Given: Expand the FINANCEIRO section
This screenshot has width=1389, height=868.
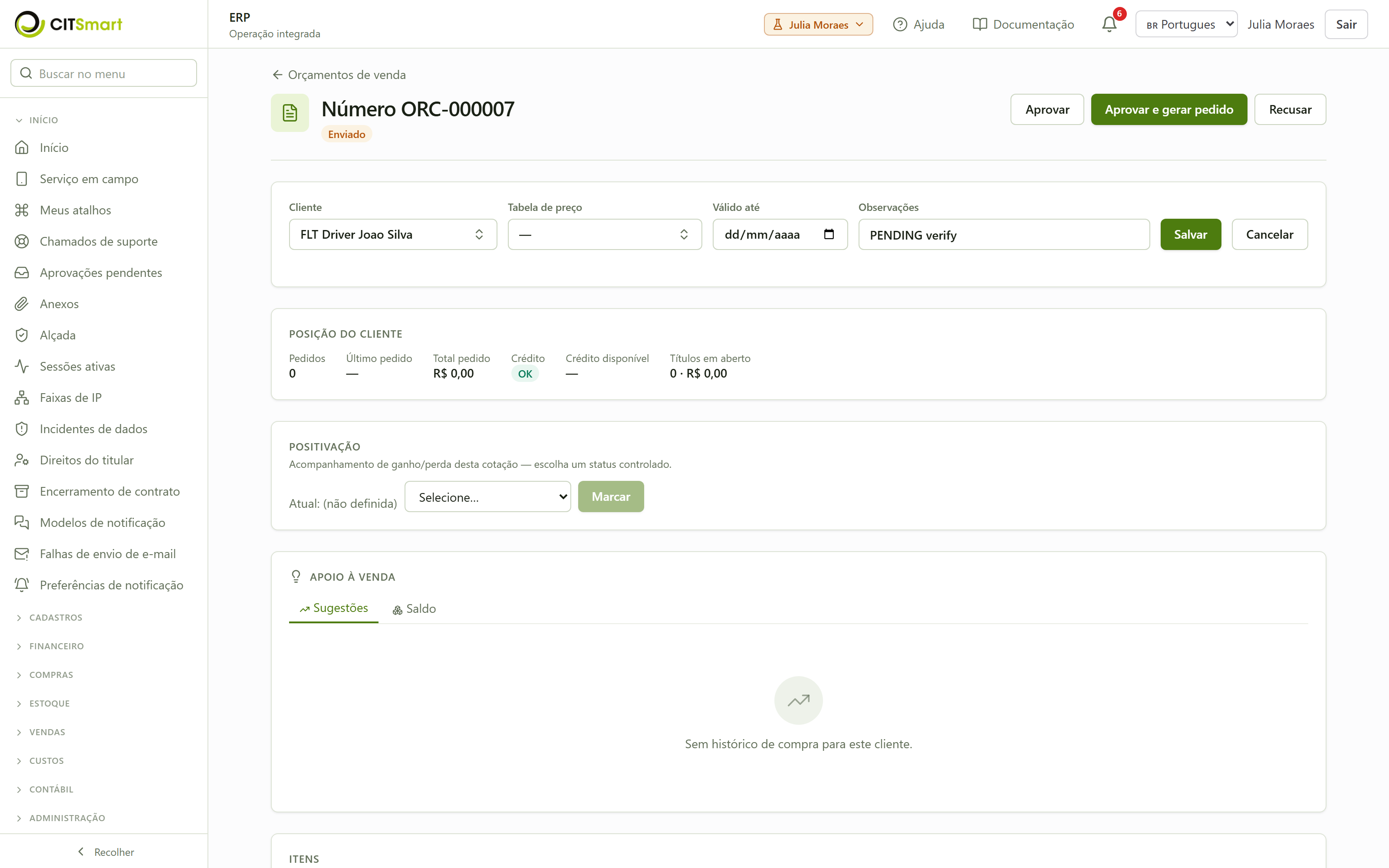Looking at the screenshot, I should 50,646.
